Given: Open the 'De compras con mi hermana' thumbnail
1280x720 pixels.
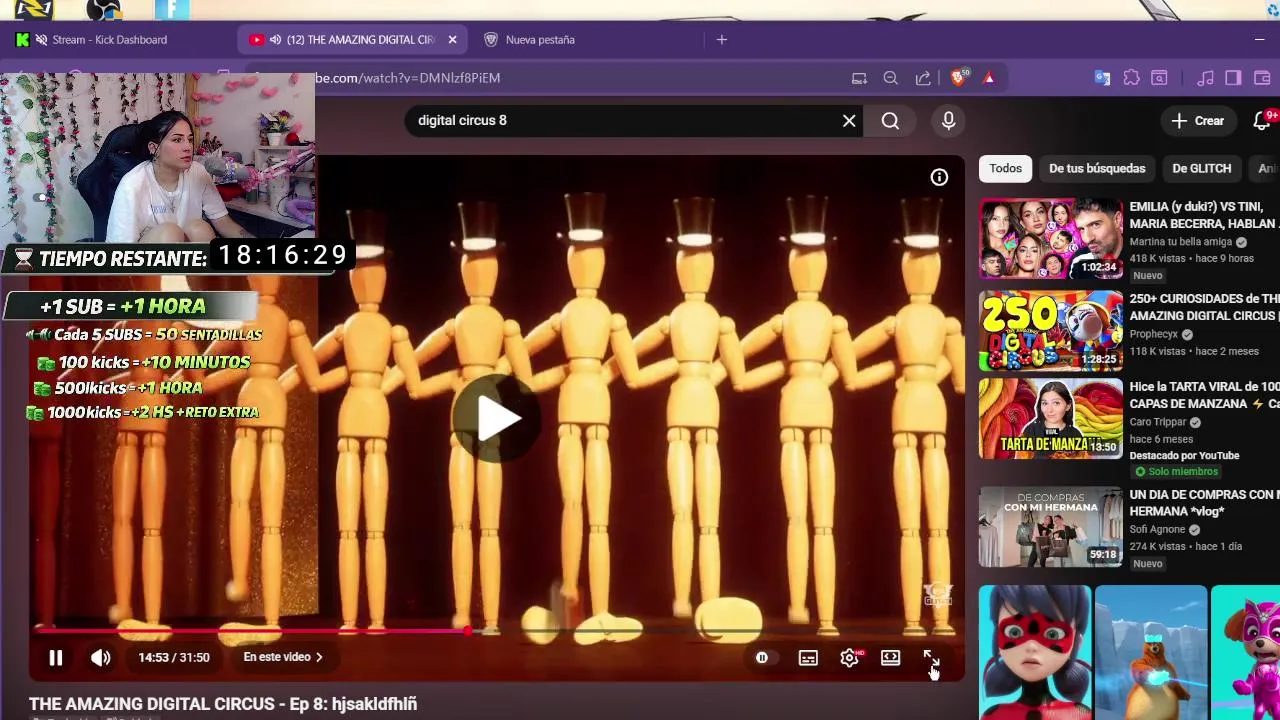Looking at the screenshot, I should point(1050,526).
